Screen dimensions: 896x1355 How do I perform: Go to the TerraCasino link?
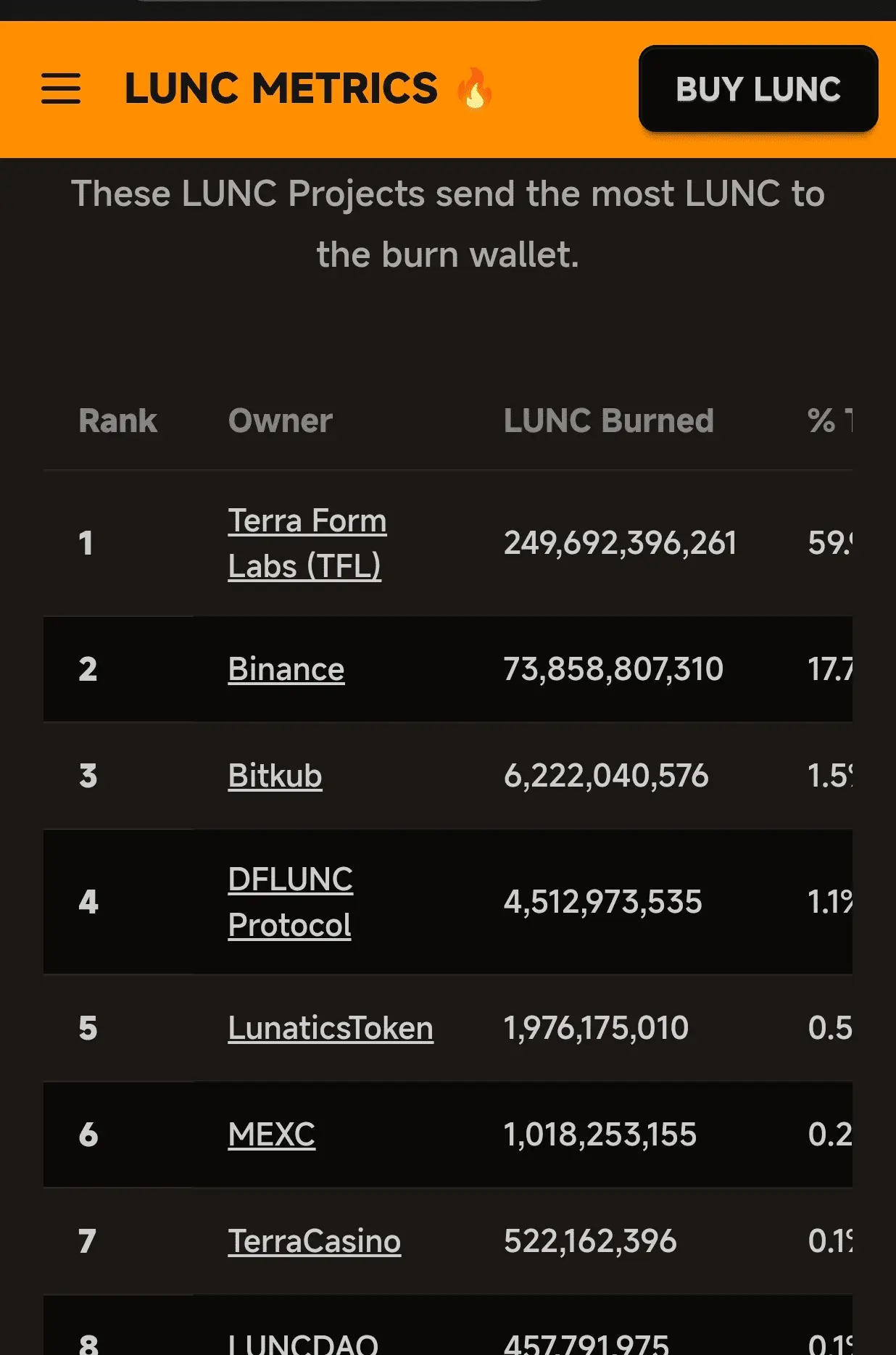pos(315,1241)
